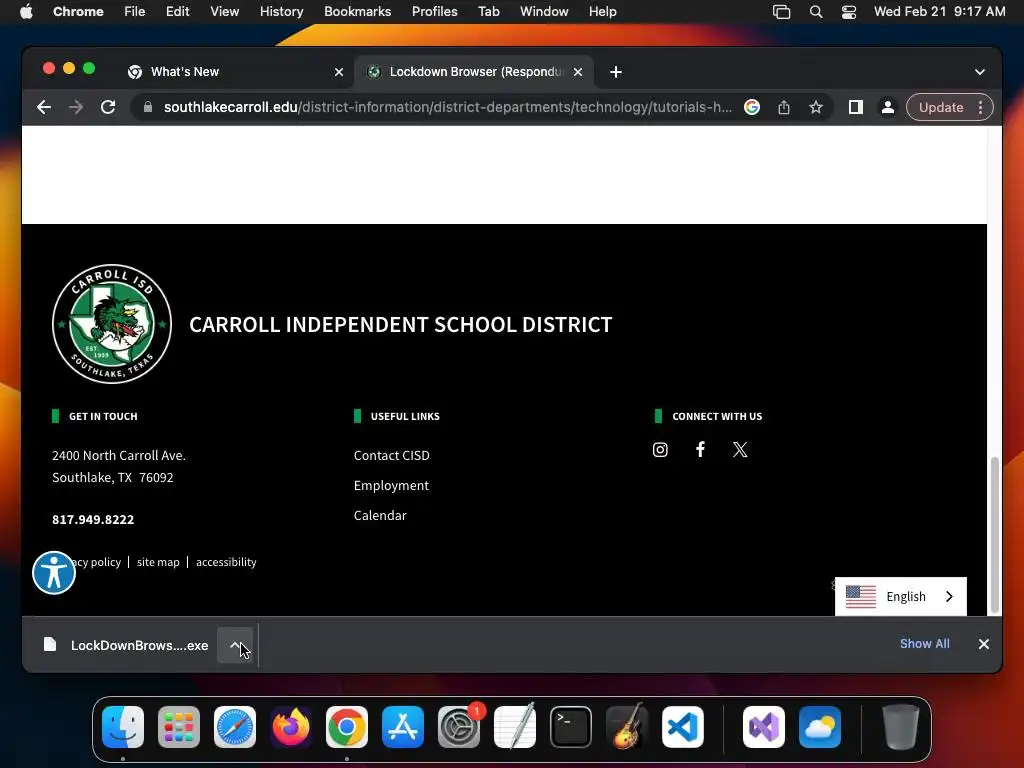Open the downloaded LockDownBrowser exe file
The width and height of the screenshot is (1024, 768).
[127, 645]
